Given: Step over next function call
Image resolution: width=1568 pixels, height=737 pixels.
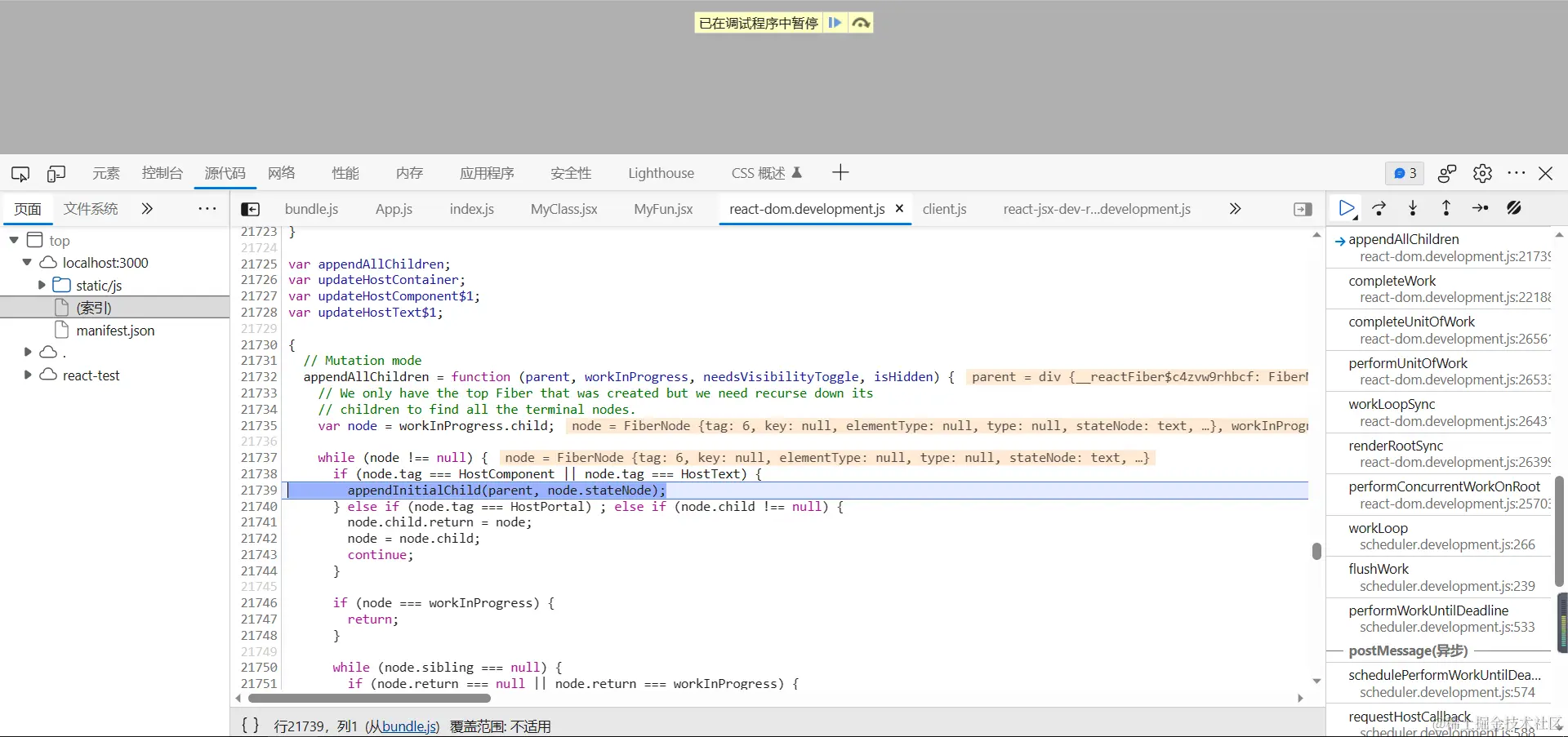Looking at the screenshot, I should click(1379, 209).
